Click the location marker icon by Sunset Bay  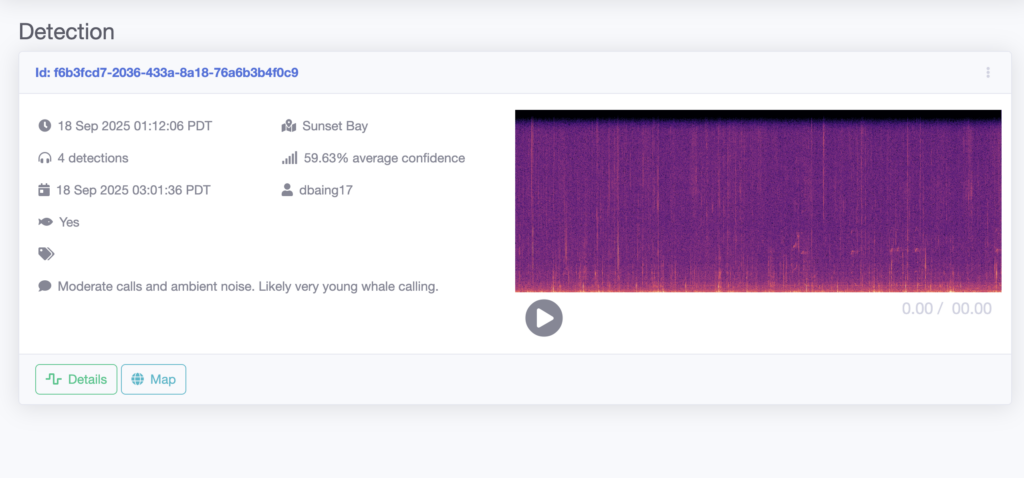tap(289, 126)
